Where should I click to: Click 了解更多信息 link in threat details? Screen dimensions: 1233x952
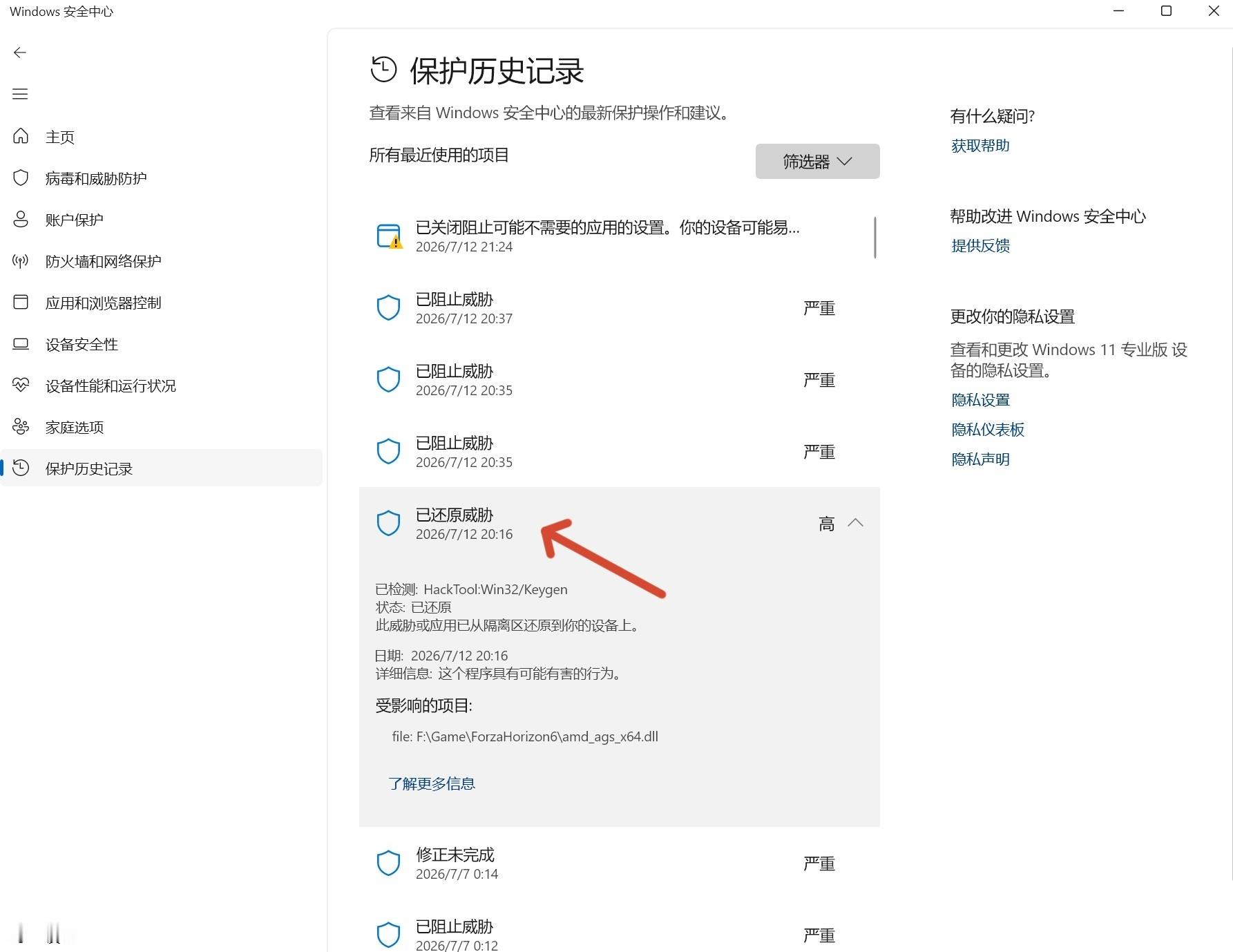point(432,783)
